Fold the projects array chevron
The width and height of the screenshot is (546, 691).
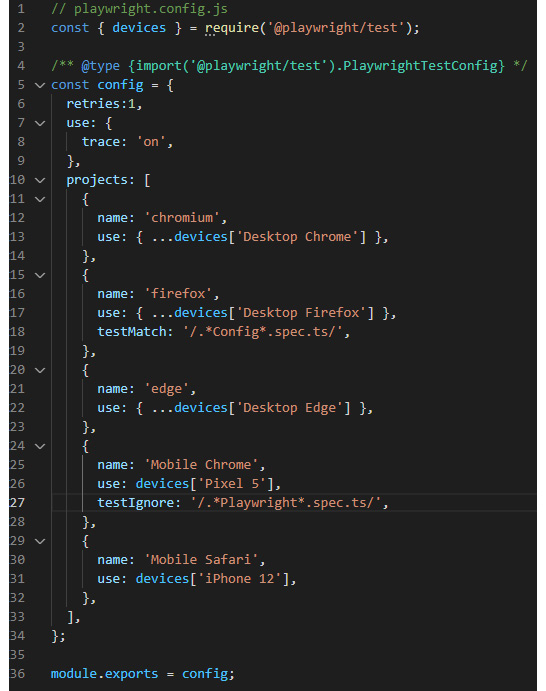[x=40, y=180]
